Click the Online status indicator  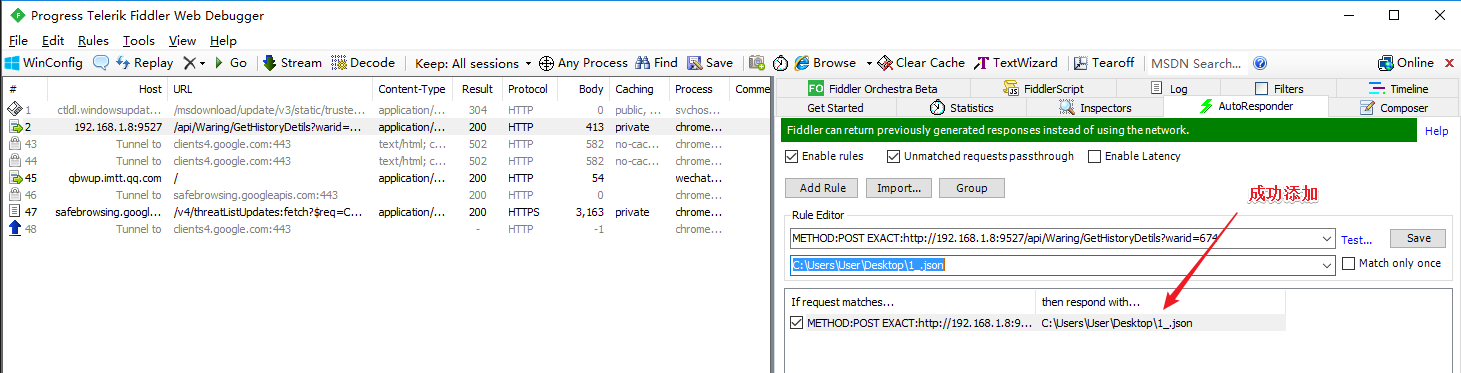click(x=1405, y=62)
